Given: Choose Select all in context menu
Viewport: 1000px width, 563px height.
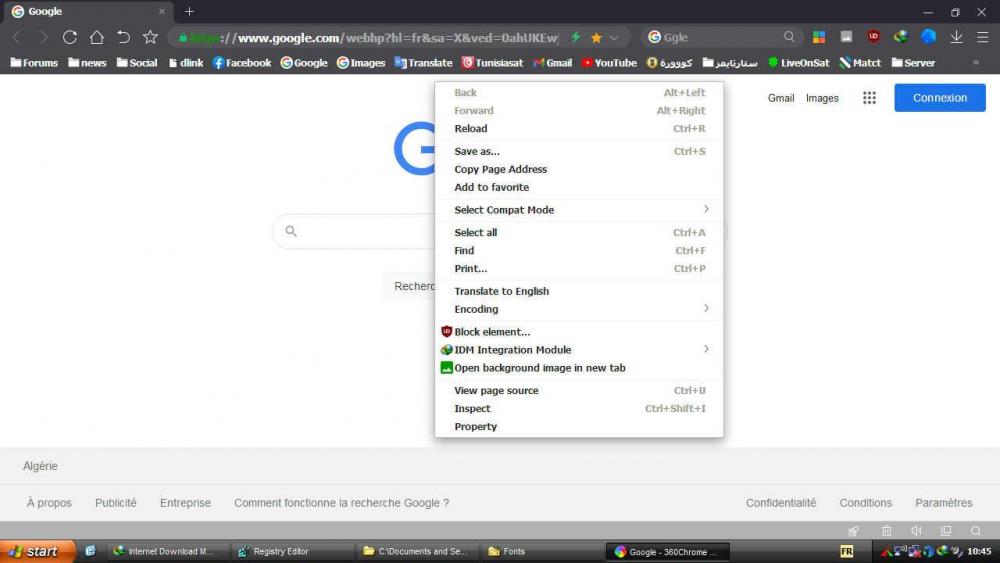Looking at the screenshot, I should point(579,233).
